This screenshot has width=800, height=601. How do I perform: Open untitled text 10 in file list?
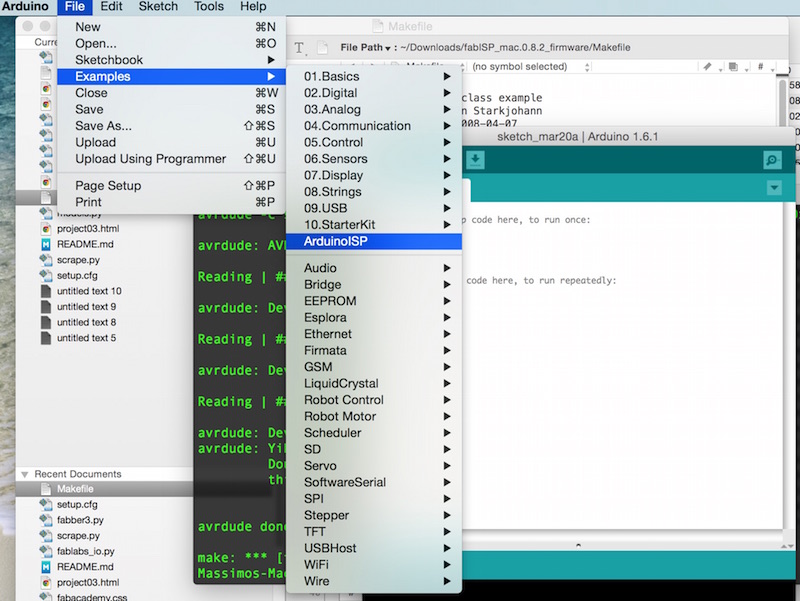point(89,290)
